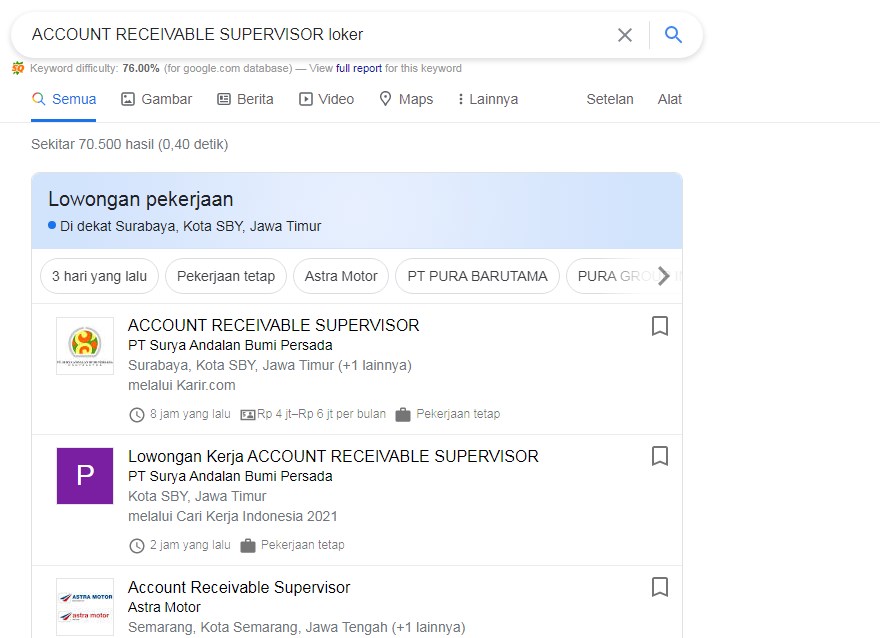Screen dimensions: 880x638
Task: Save the Cari Kerja Indonesia job listing
Action: pos(660,456)
